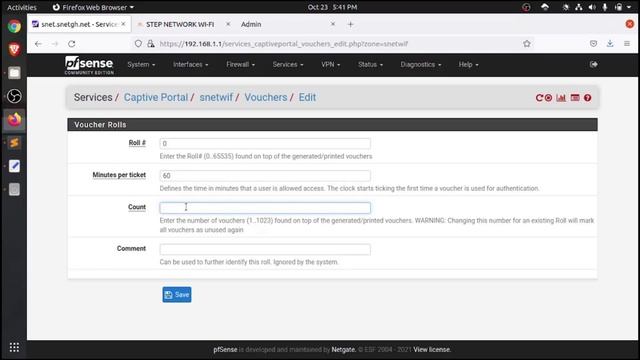Show applications grid

pyautogui.click(x=14, y=347)
